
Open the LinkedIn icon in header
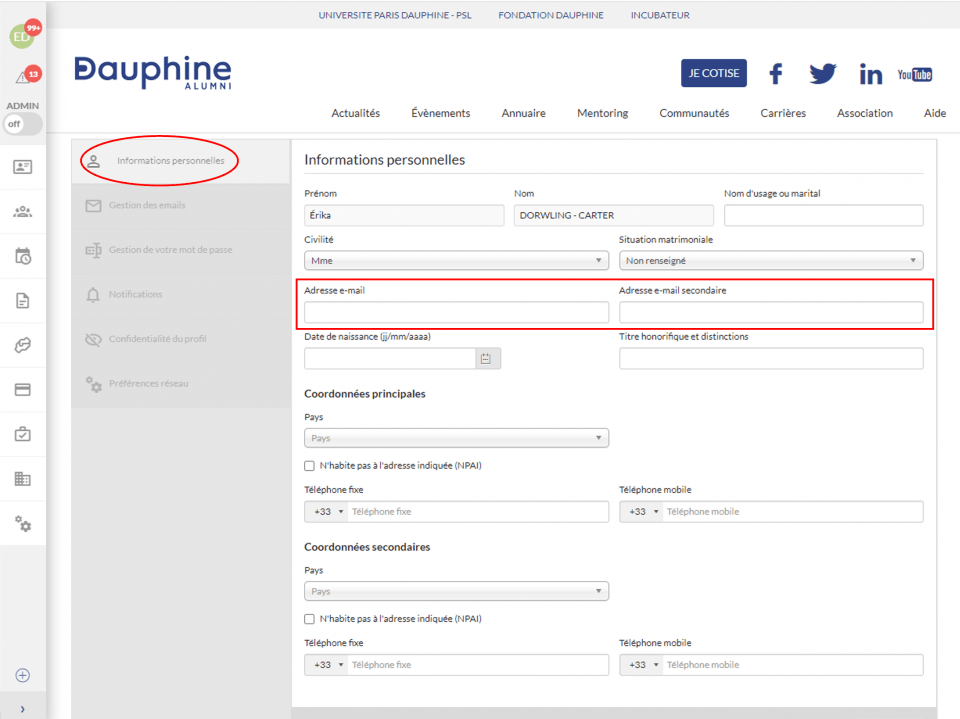click(x=870, y=74)
